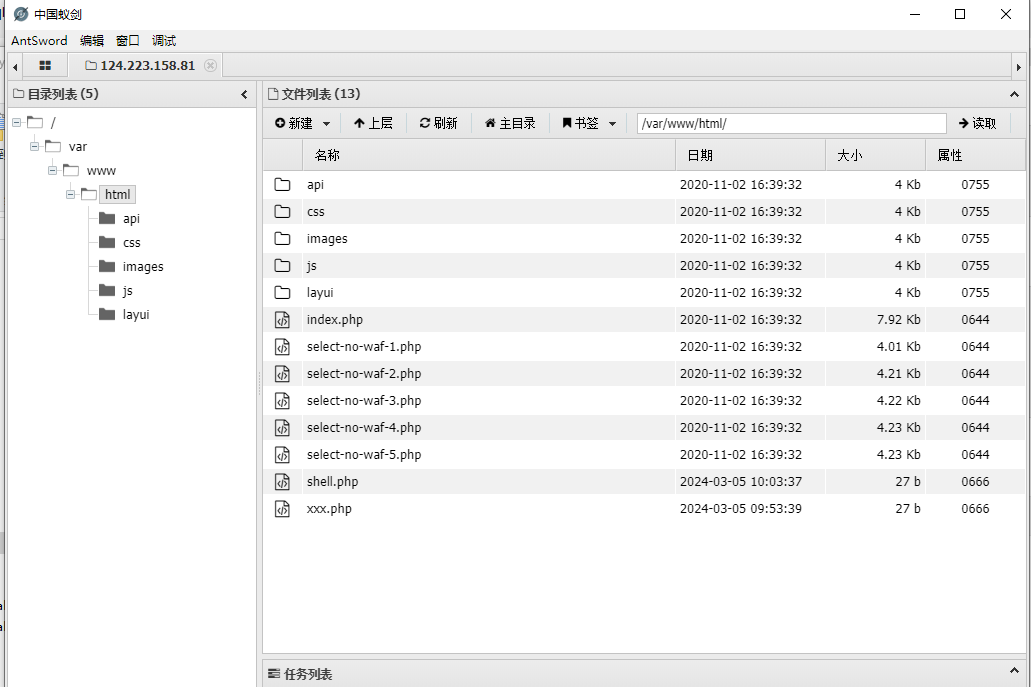Viewport: 1031px width, 687px height.
Task: Click index.php file icon
Action: tap(282, 320)
